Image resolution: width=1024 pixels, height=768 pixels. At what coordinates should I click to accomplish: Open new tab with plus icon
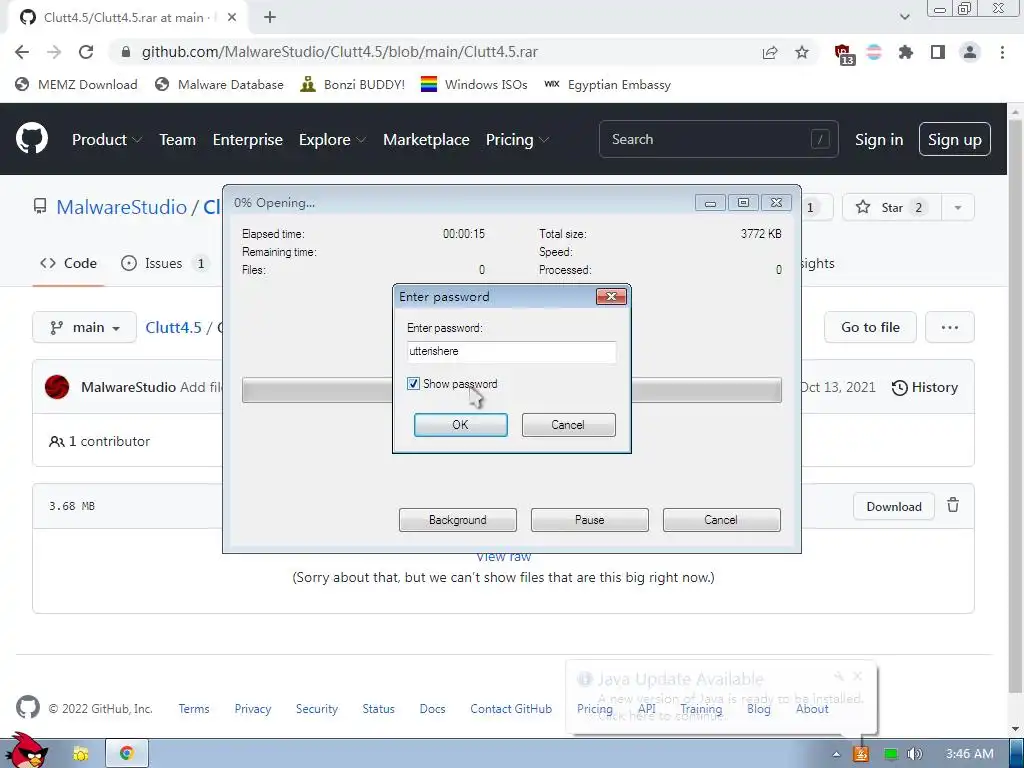coord(270,18)
